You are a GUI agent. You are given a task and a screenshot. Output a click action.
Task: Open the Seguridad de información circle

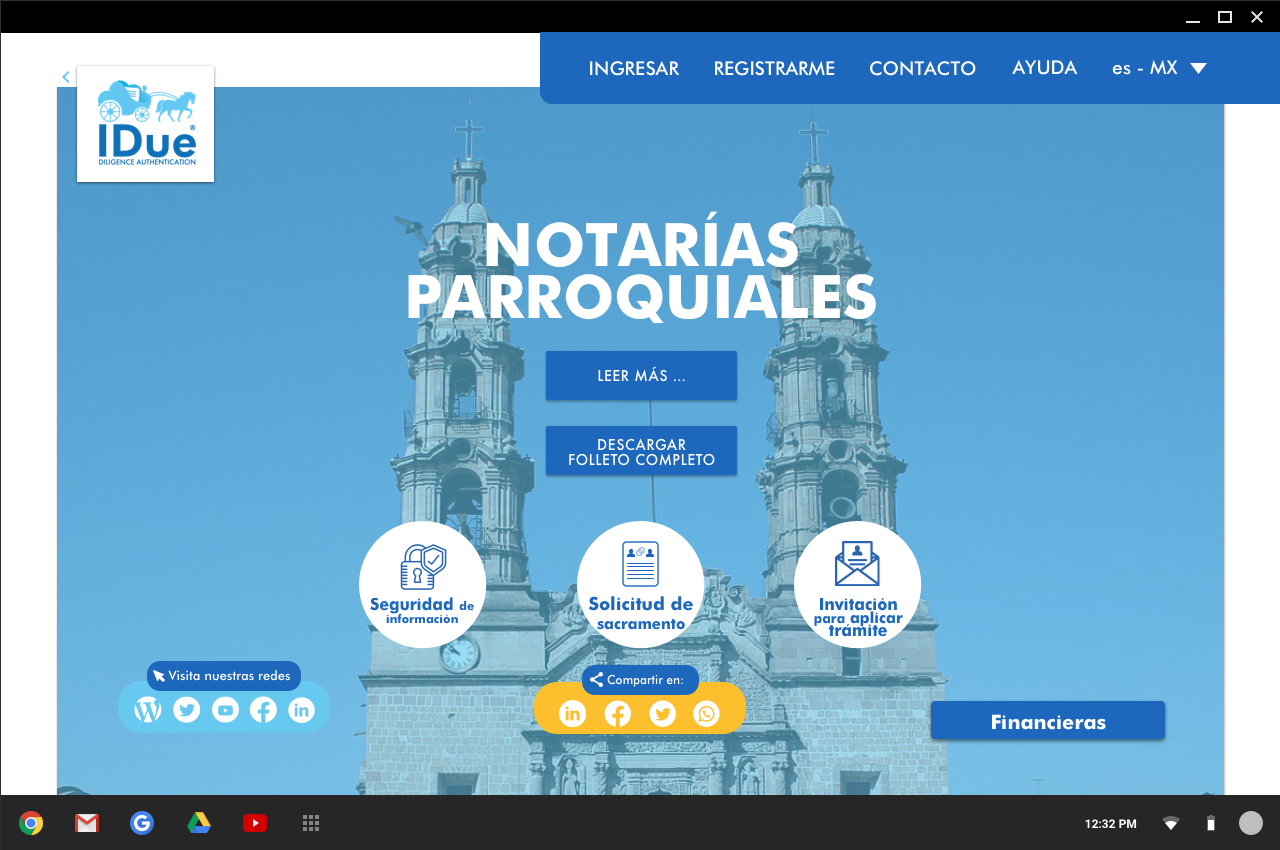tap(422, 584)
